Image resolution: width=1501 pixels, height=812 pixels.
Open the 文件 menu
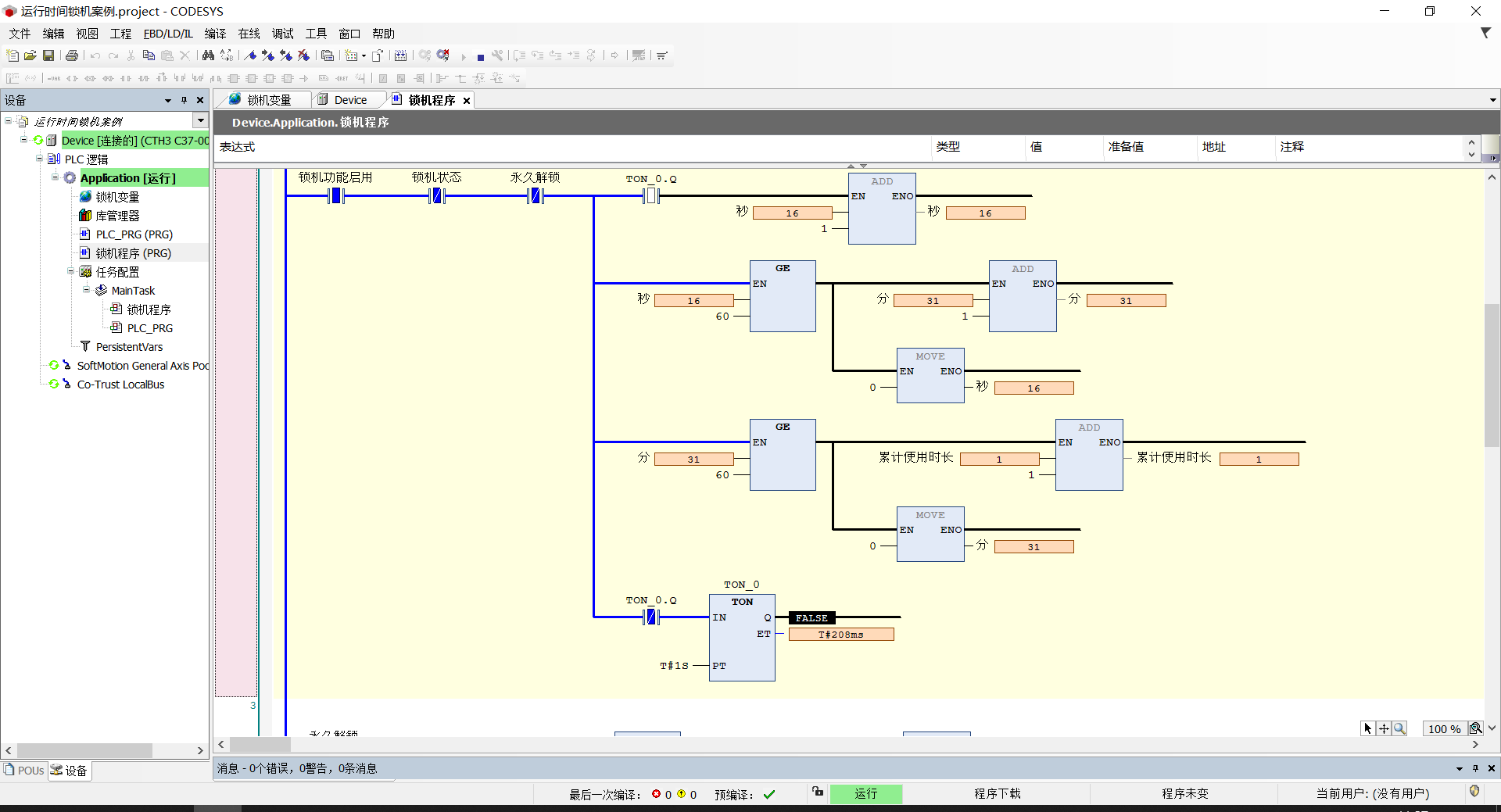(20, 34)
